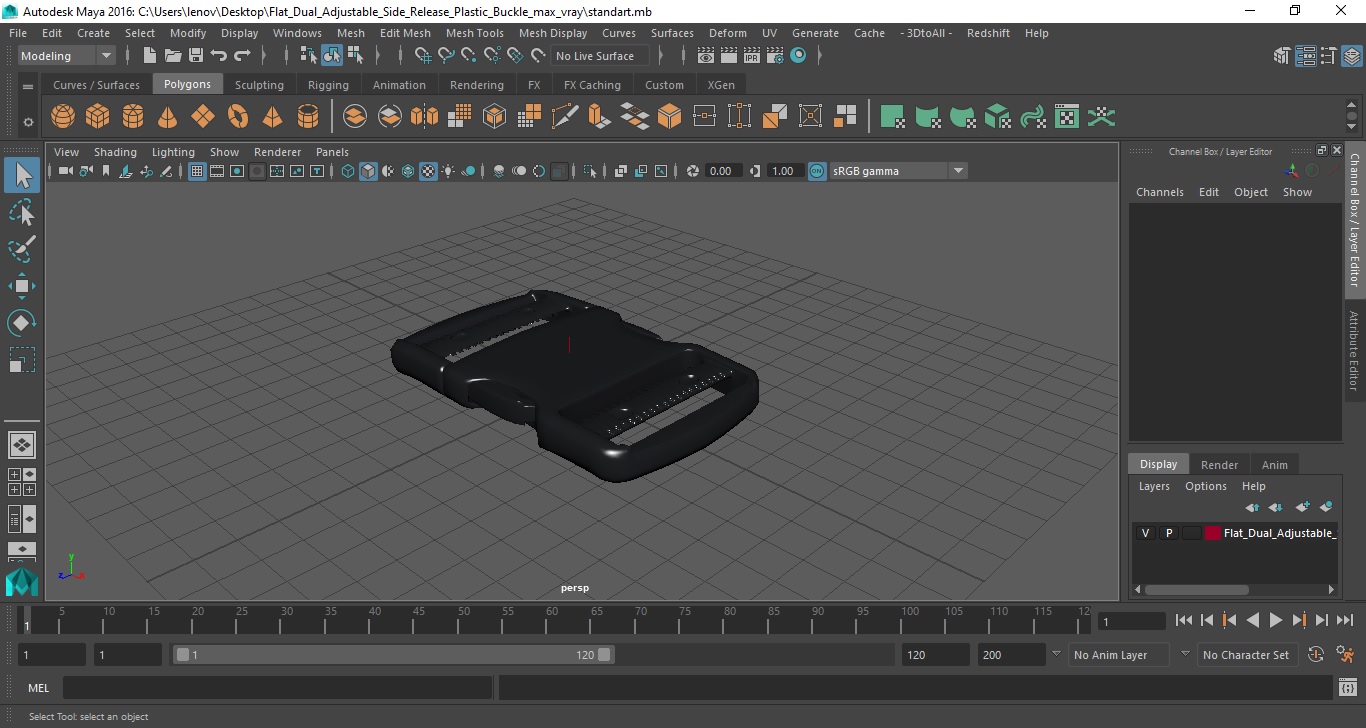Toggle the auto keyframe button

click(x=1316, y=655)
